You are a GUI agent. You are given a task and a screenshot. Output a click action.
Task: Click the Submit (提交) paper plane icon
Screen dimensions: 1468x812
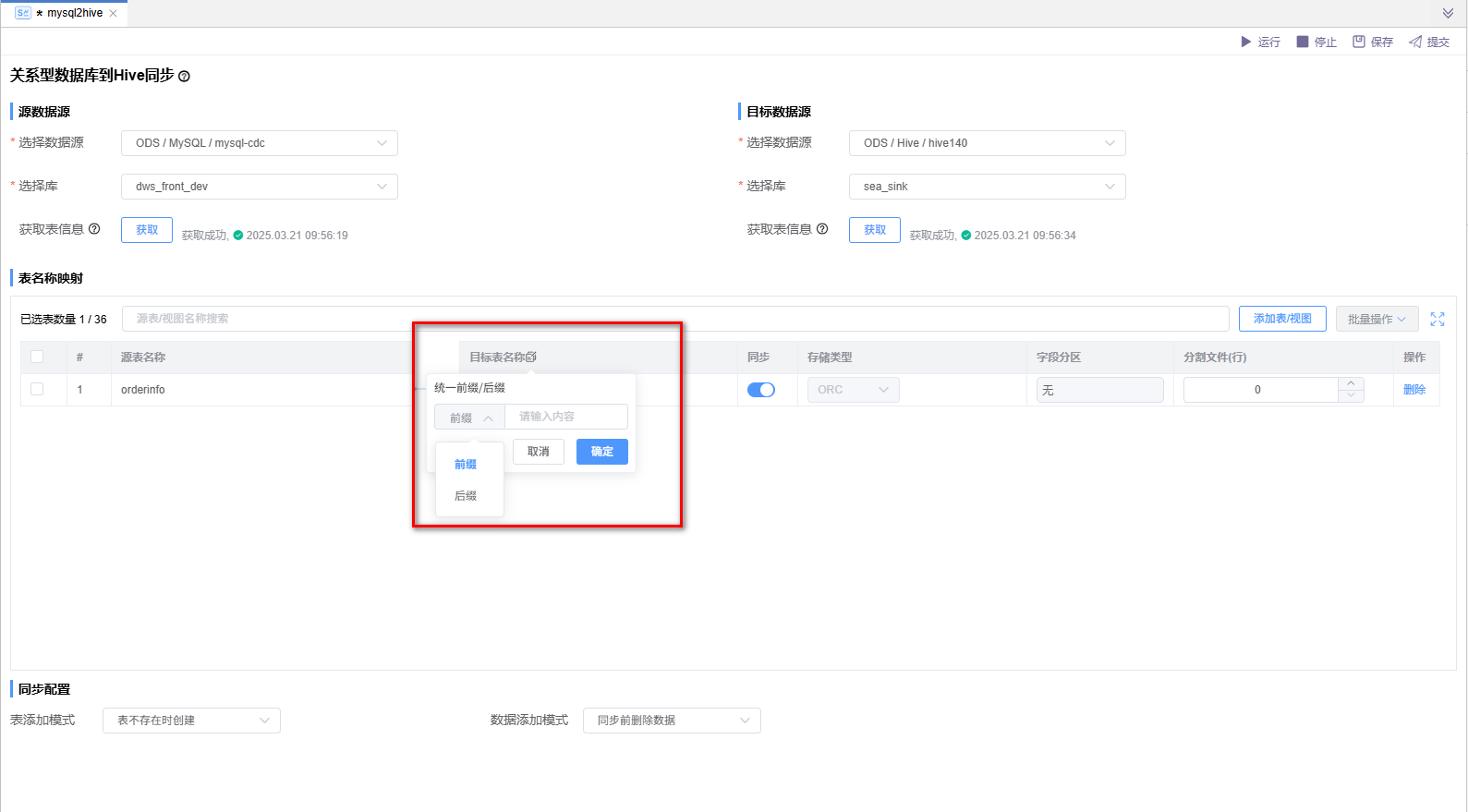(1415, 42)
